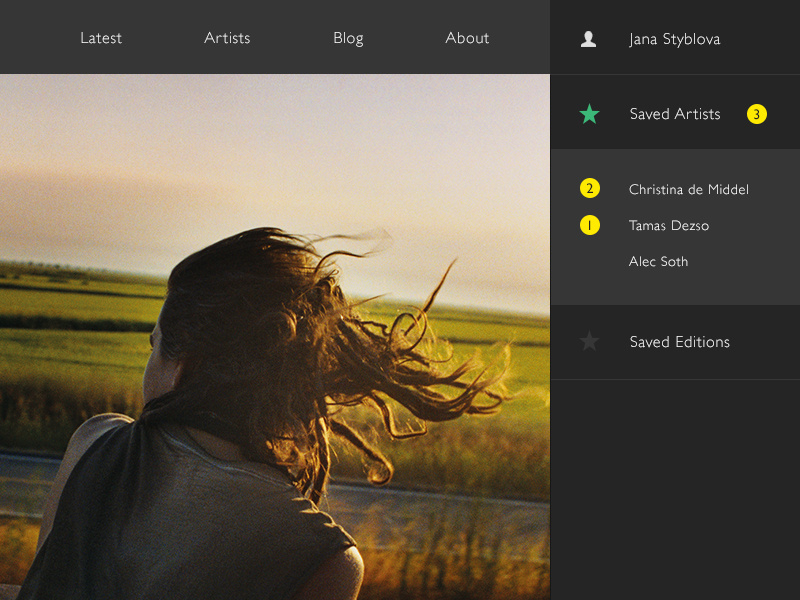Viewport: 800px width, 600px height.
Task: Click the yellow badge numbered 2
Action: [x=590, y=189]
